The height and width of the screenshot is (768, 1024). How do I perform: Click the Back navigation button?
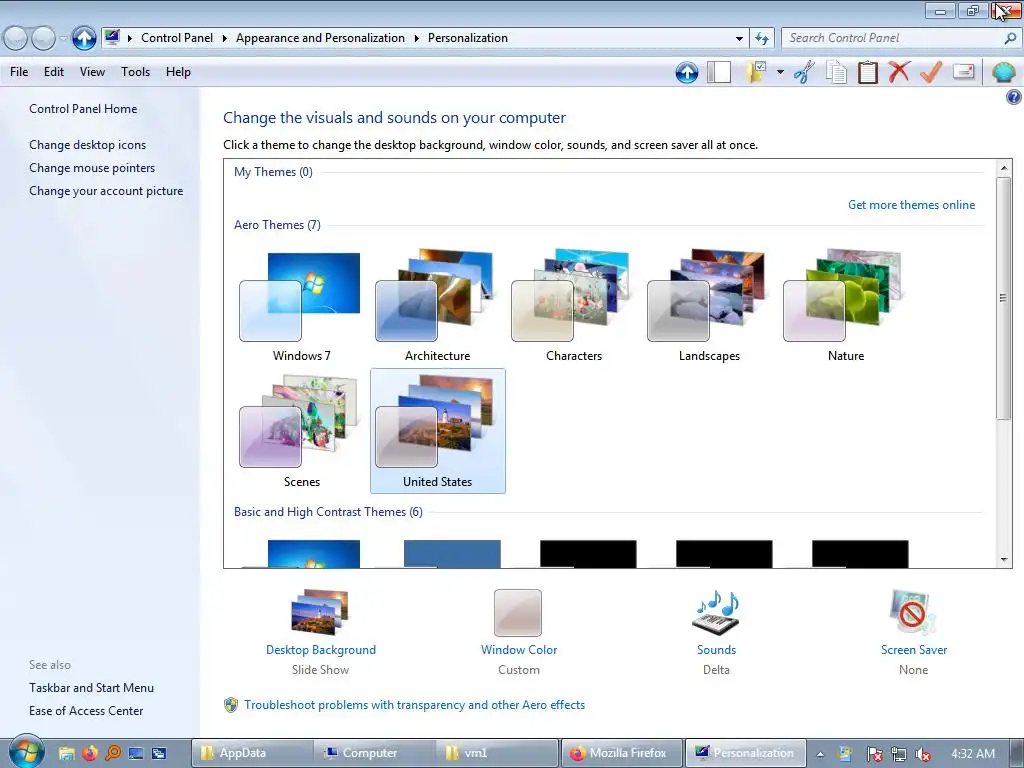pyautogui.click(x=16, y=39)
